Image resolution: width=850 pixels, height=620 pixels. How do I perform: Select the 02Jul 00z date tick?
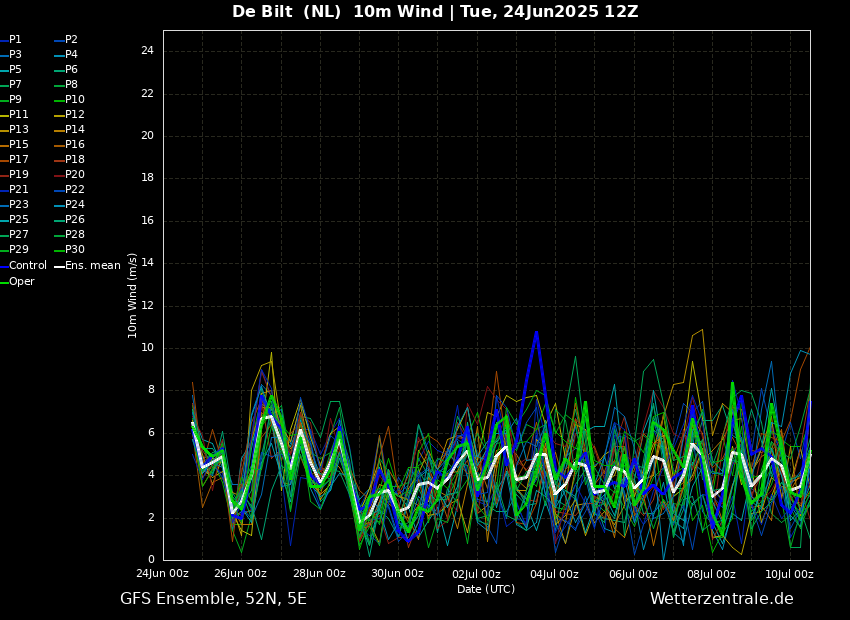(476, 574)
